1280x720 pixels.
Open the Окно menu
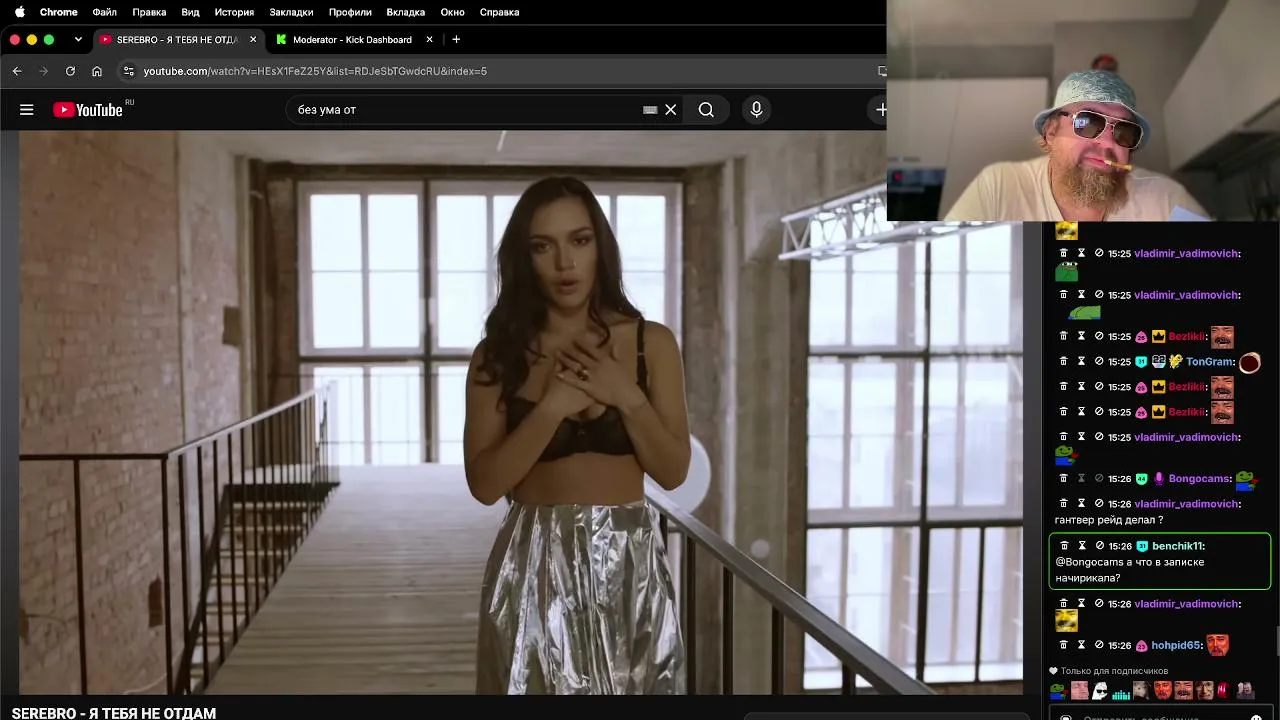(x=452, y=12)
